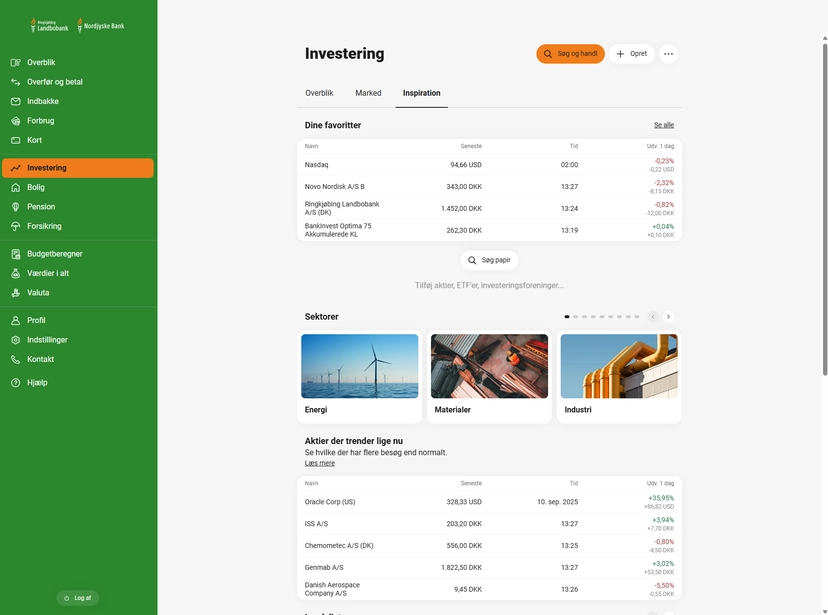Viewport: 828px width, 615px height.
Task: Open the Industri sector card
Action: (x=619, y=377)
